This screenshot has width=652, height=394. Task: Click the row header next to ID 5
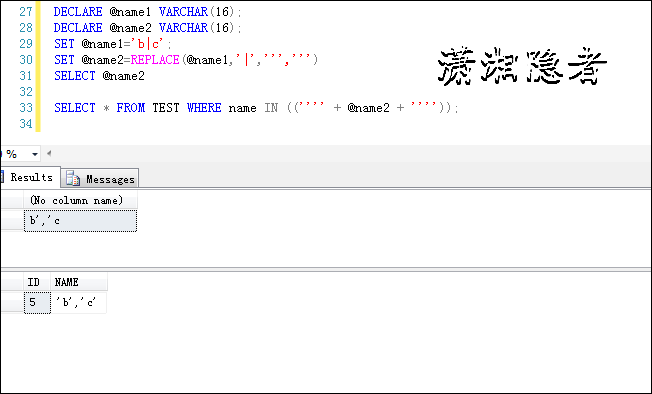12,303
